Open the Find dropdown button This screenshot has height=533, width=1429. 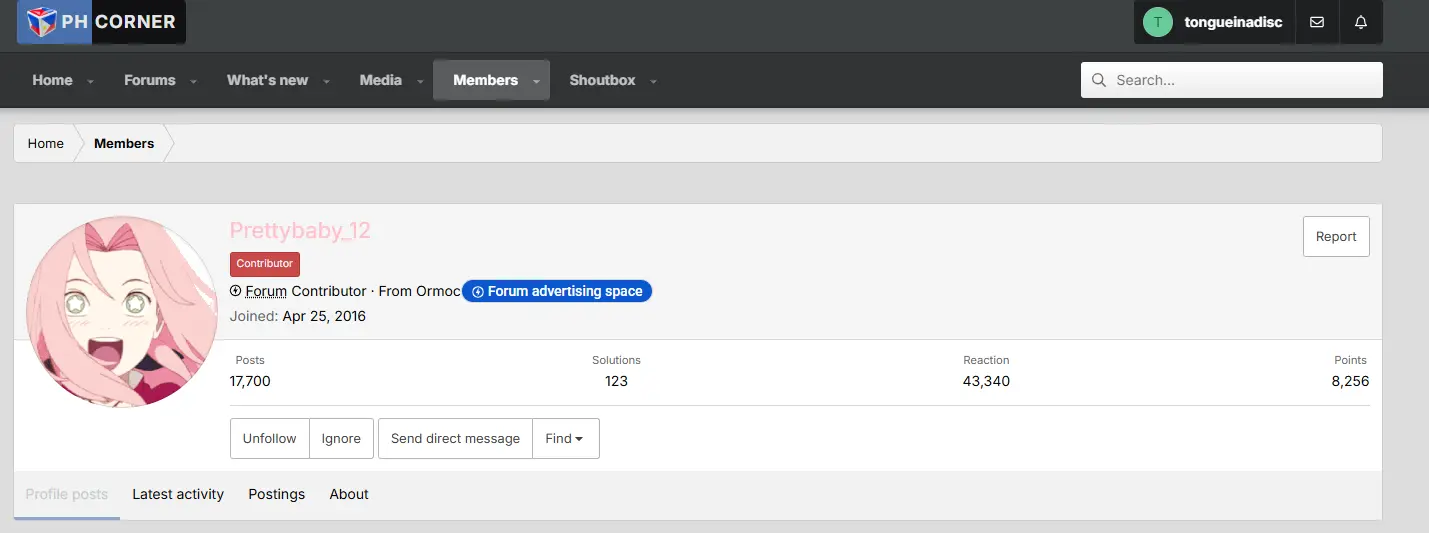pyautogui.click(x=565, y=438)
